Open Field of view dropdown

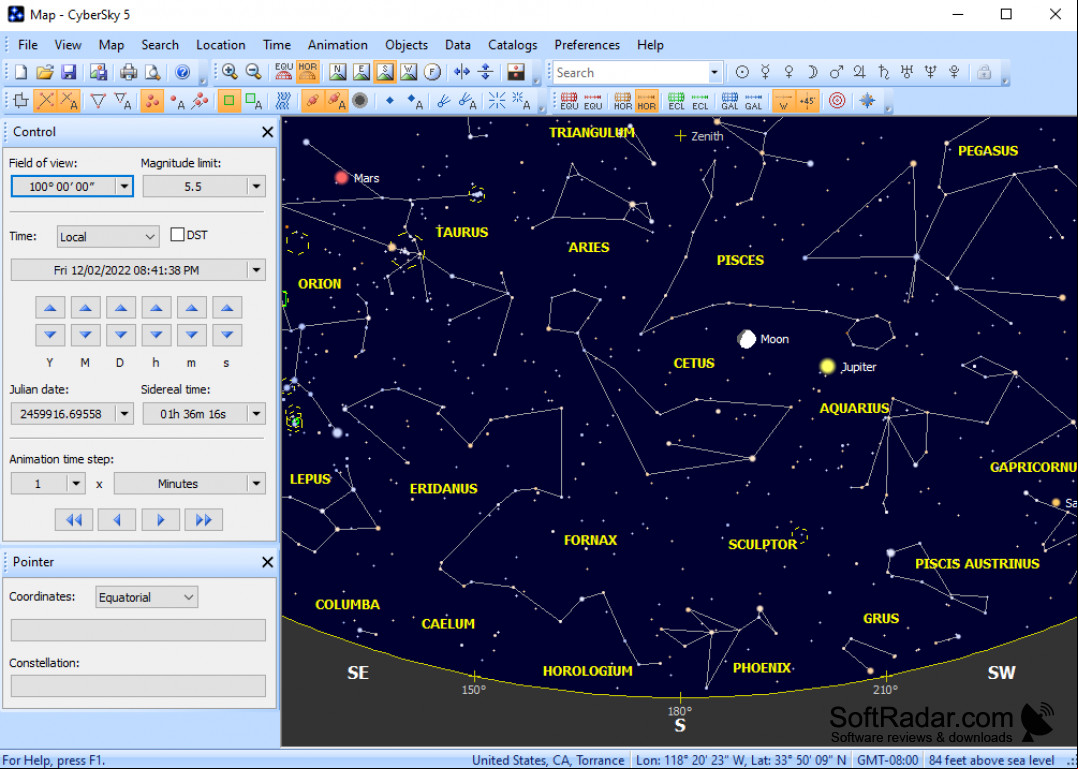(124, 186)
